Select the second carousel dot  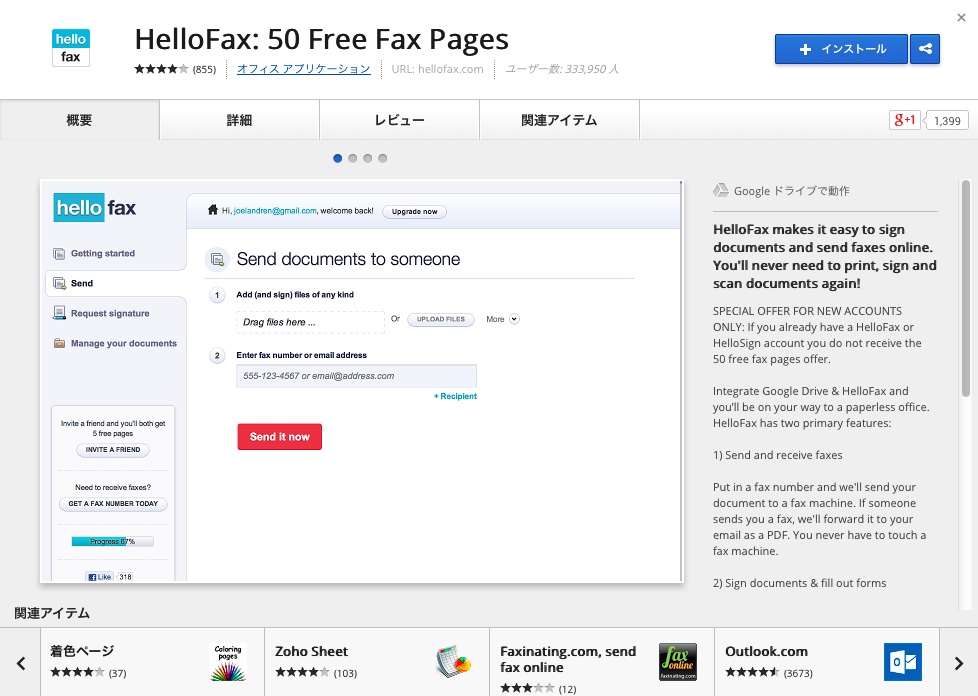(x=352, y=158)
